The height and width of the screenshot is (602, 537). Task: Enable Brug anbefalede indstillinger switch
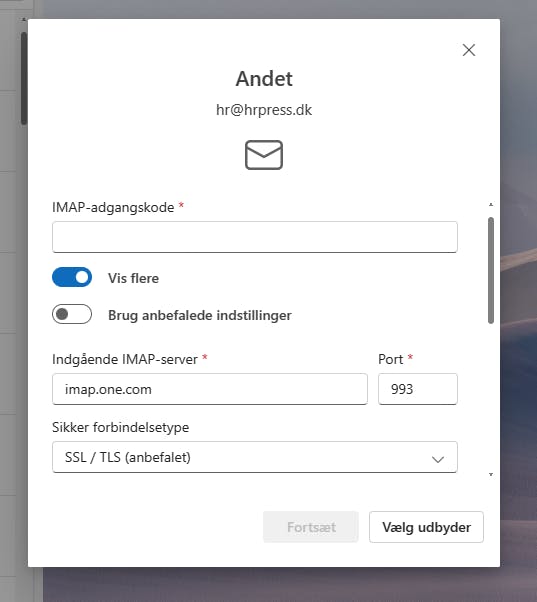72,314
